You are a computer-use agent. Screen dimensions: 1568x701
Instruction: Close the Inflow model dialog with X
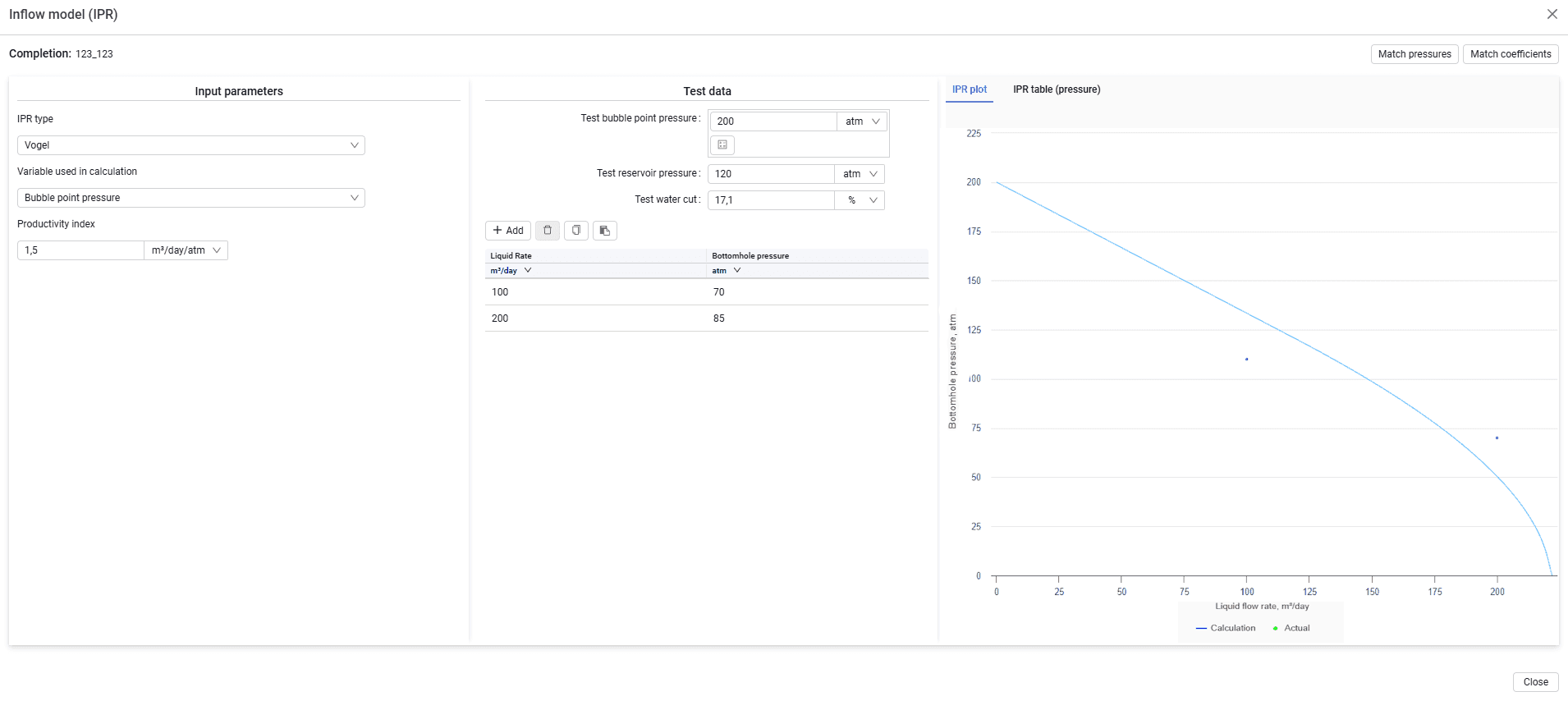[1552, 14]
